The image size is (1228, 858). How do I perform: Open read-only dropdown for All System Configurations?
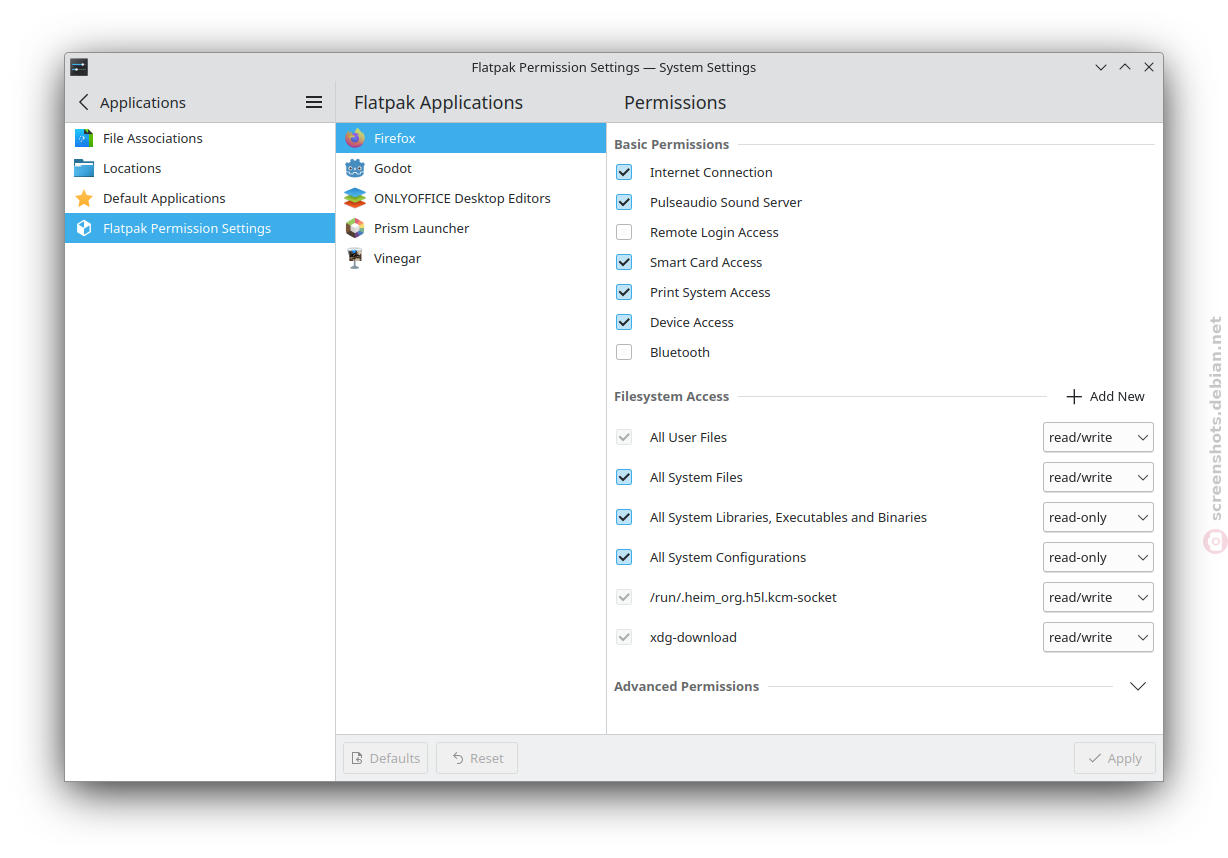[x=1098, y=557]
